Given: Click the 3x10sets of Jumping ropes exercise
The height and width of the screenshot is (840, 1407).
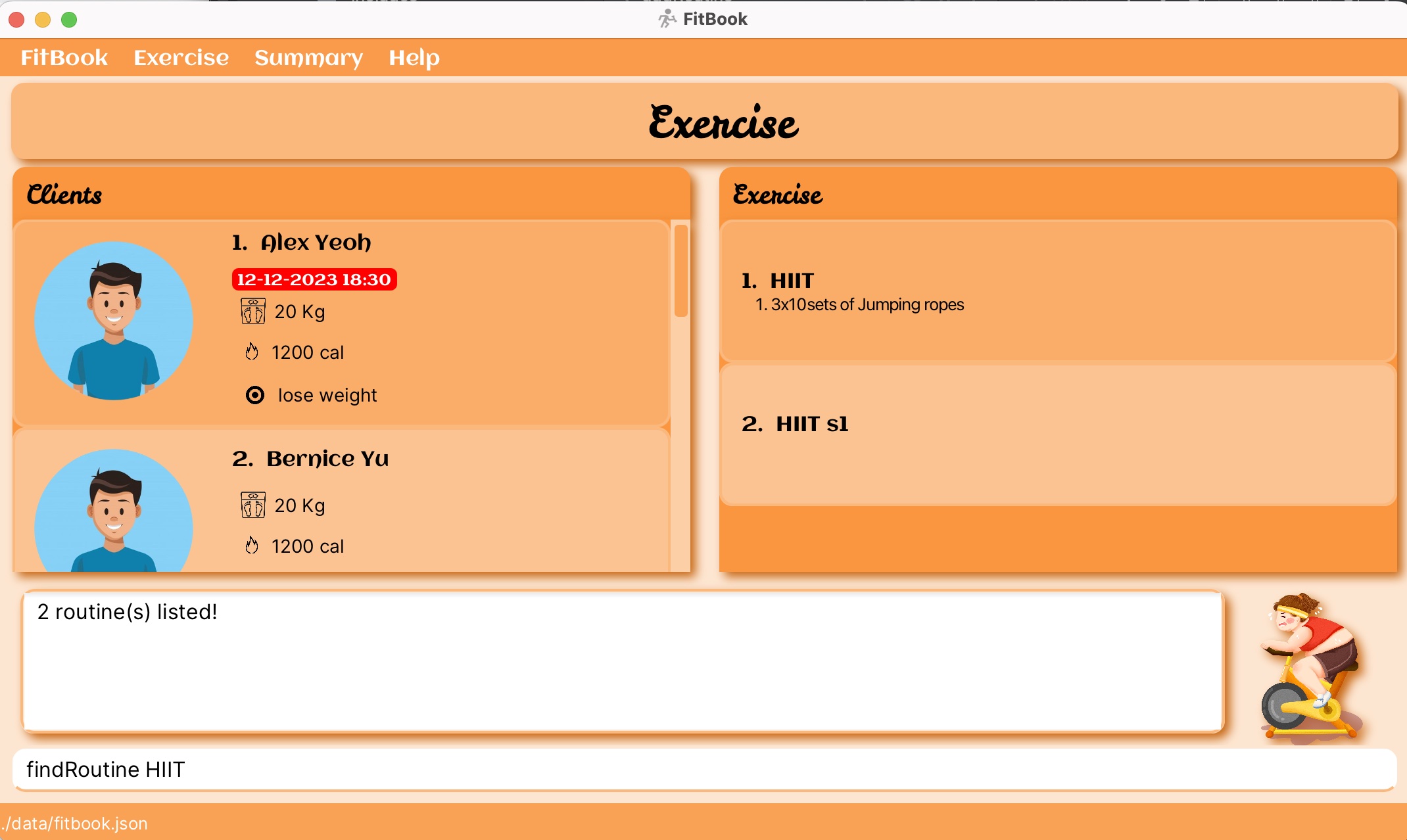Looking at the screenshot, I should tap(859, 305).
